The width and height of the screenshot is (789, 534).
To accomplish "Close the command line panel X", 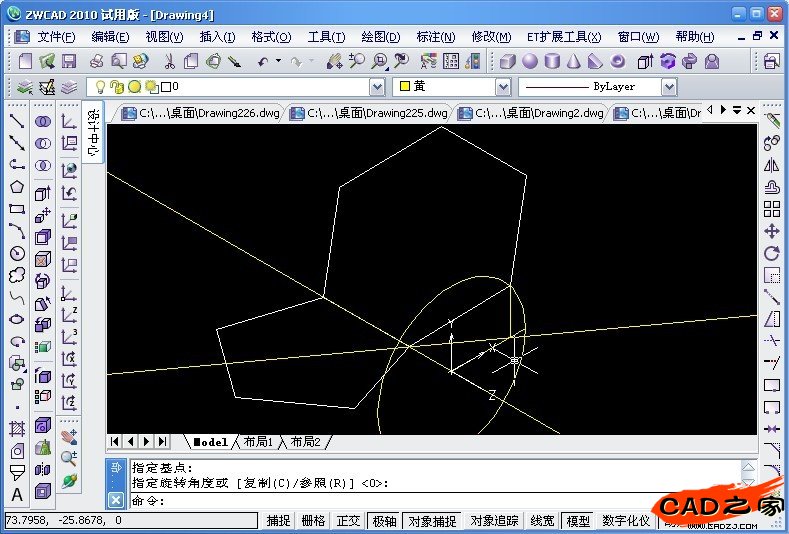I will click(x=116, y=500).
